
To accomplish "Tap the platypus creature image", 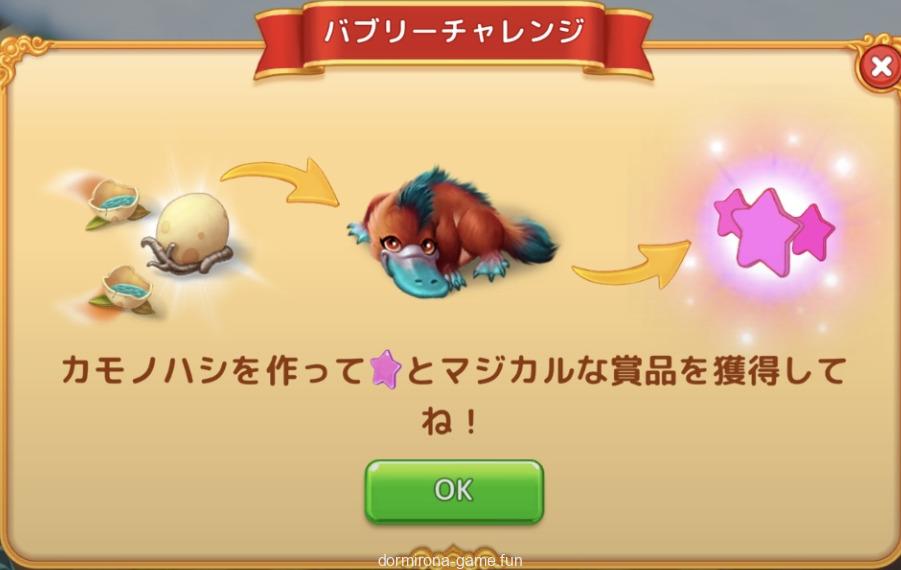I will coord(451,232).
